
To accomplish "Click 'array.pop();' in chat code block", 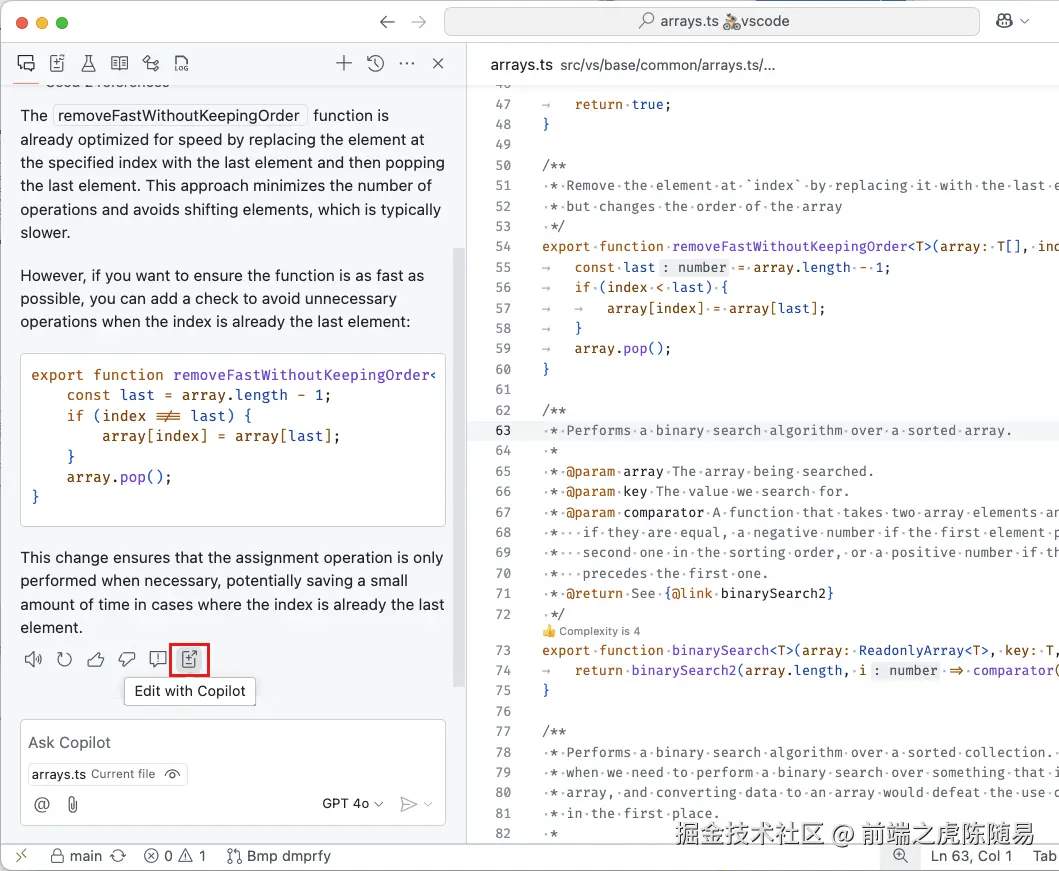I will 119,477.
